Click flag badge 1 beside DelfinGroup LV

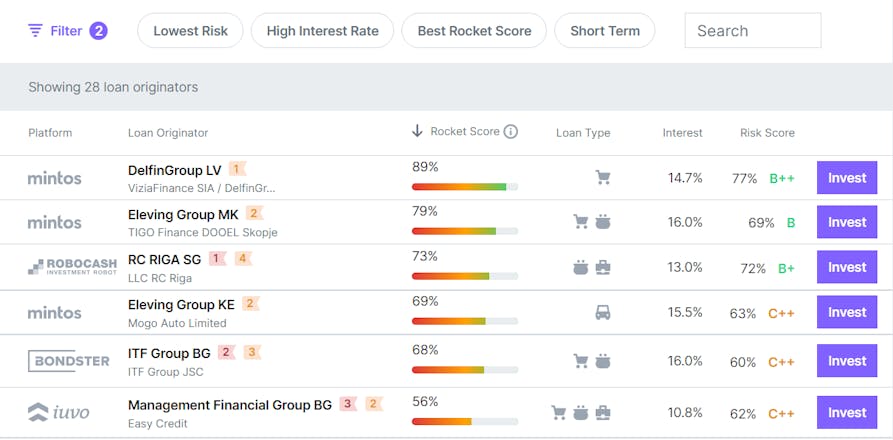point(237,169)
